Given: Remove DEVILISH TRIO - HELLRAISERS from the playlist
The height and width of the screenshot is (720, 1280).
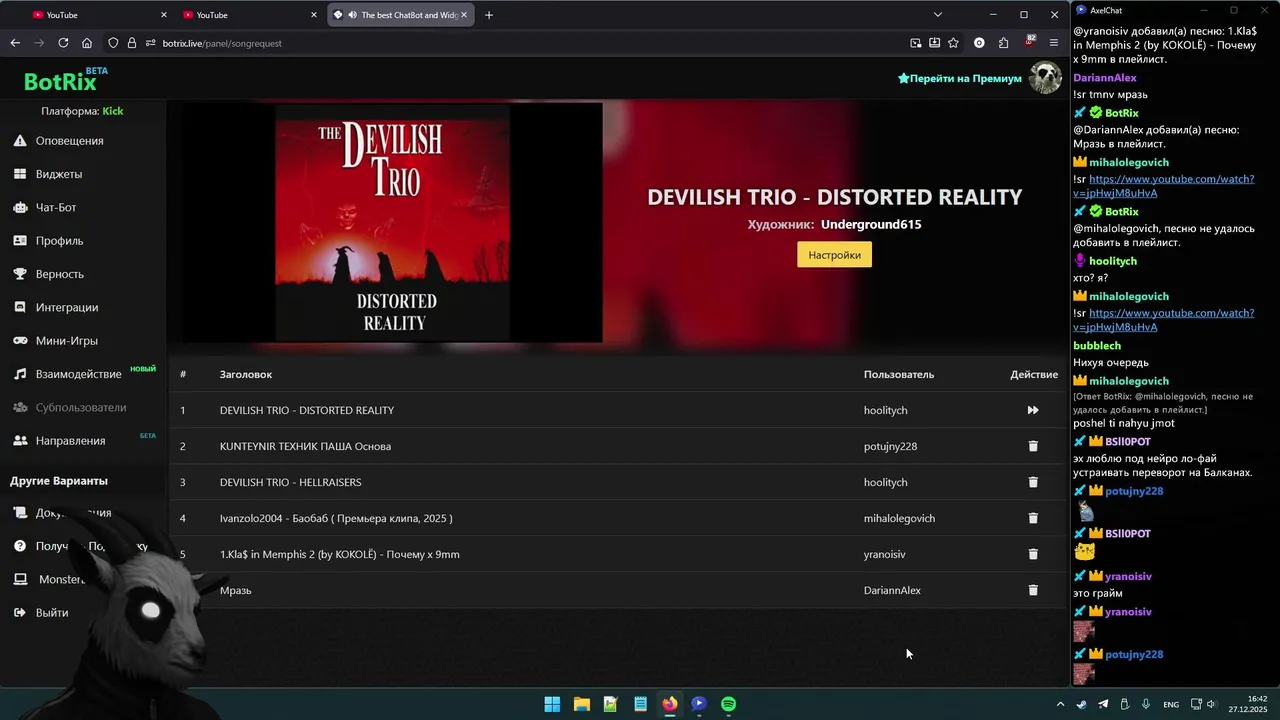Looking at the screenshot, I should tap(1033, 482).
